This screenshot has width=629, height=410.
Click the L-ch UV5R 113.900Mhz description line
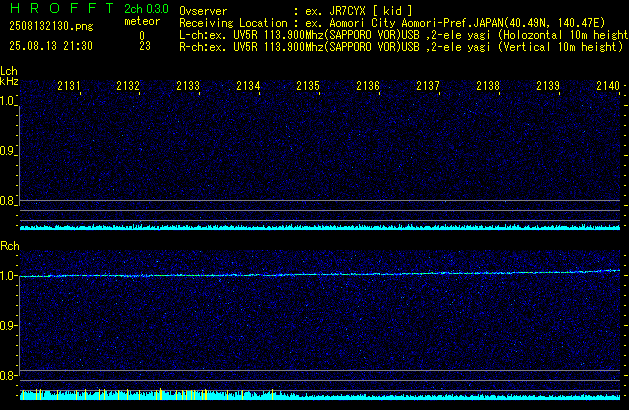coord(404,35)
